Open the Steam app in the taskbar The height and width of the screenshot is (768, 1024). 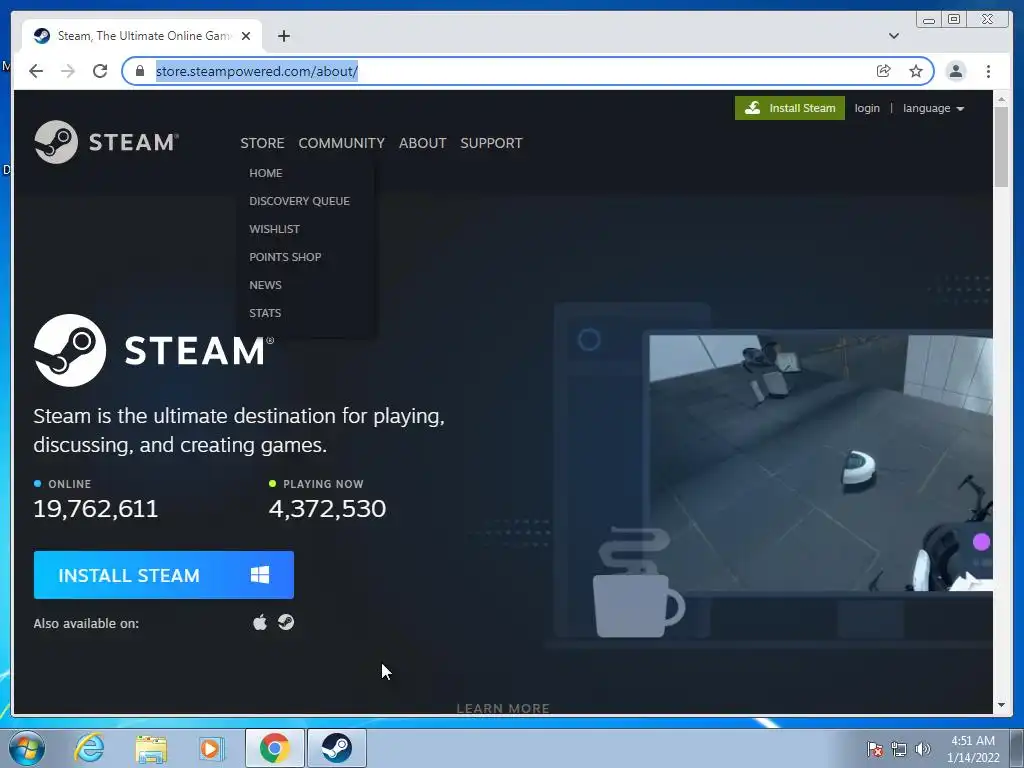tap(336, 748)
